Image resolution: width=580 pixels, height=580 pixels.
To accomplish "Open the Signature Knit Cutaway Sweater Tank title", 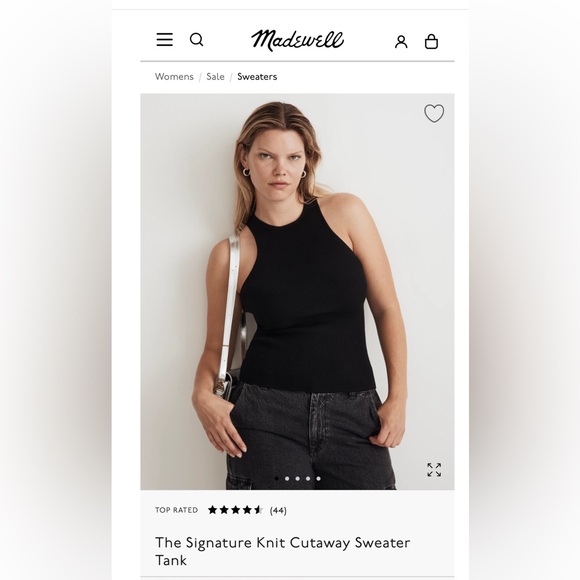I will [283, 551].
